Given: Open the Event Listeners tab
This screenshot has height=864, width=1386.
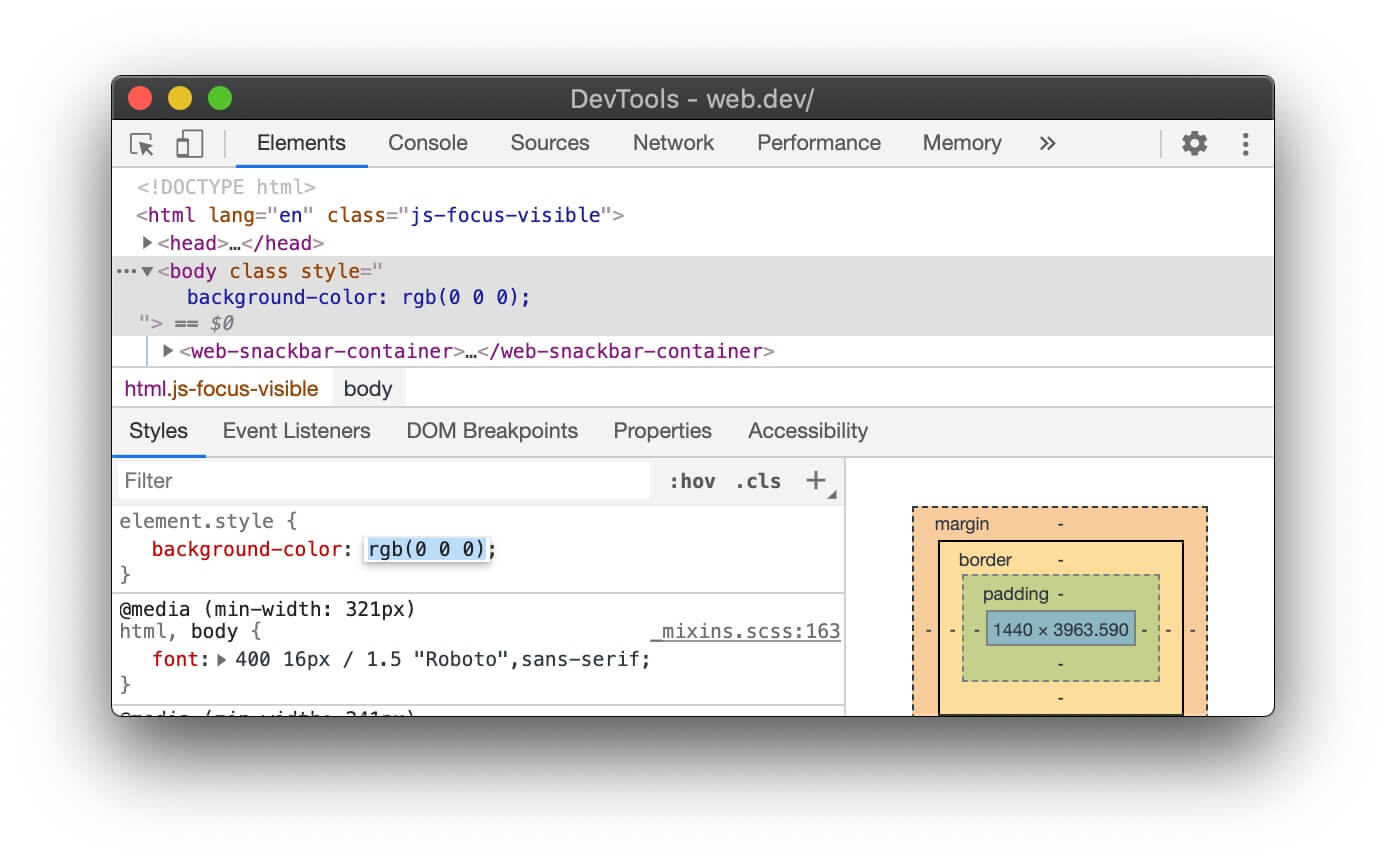Looking at the screenshot, I should [296, 430].
